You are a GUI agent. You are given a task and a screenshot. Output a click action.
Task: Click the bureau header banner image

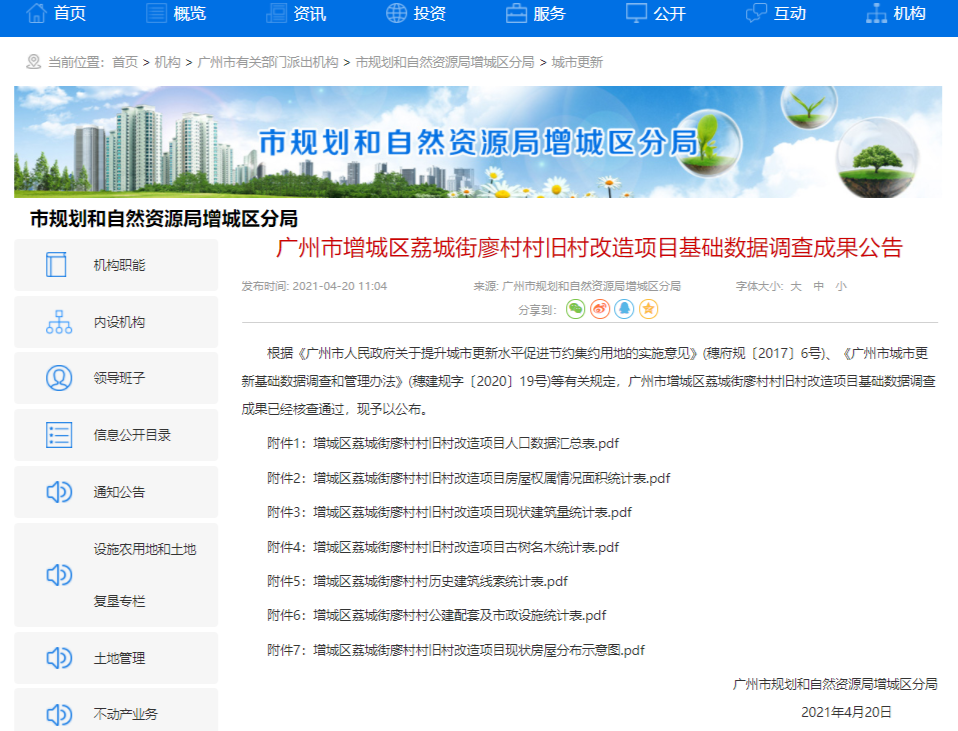pyautogui.click(x=478, y=142)
